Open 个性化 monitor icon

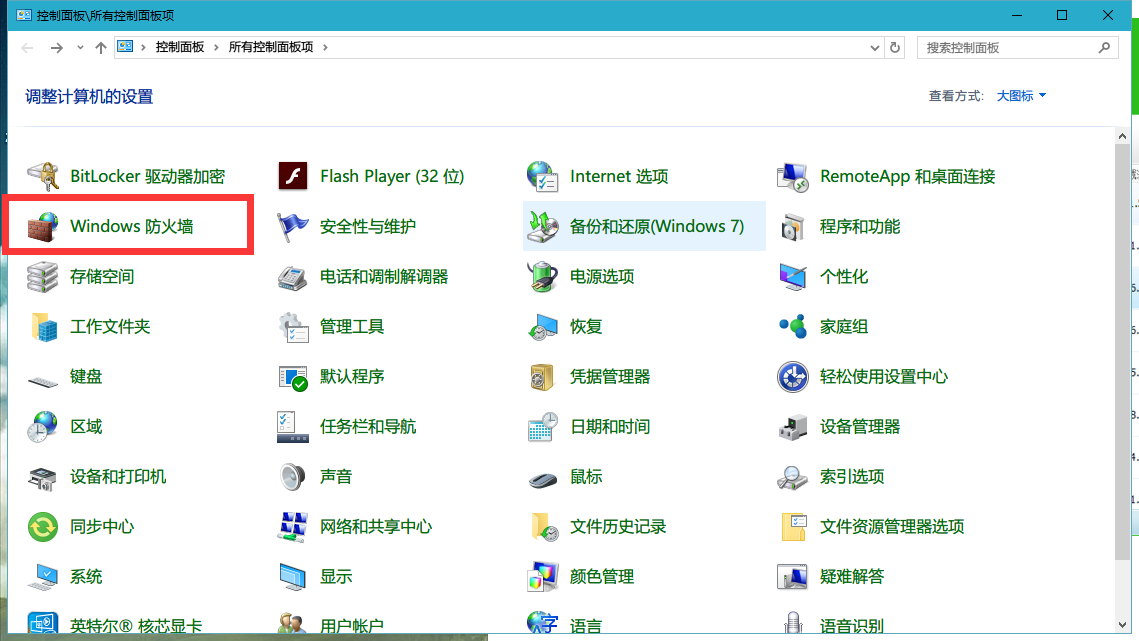point(793,277)
